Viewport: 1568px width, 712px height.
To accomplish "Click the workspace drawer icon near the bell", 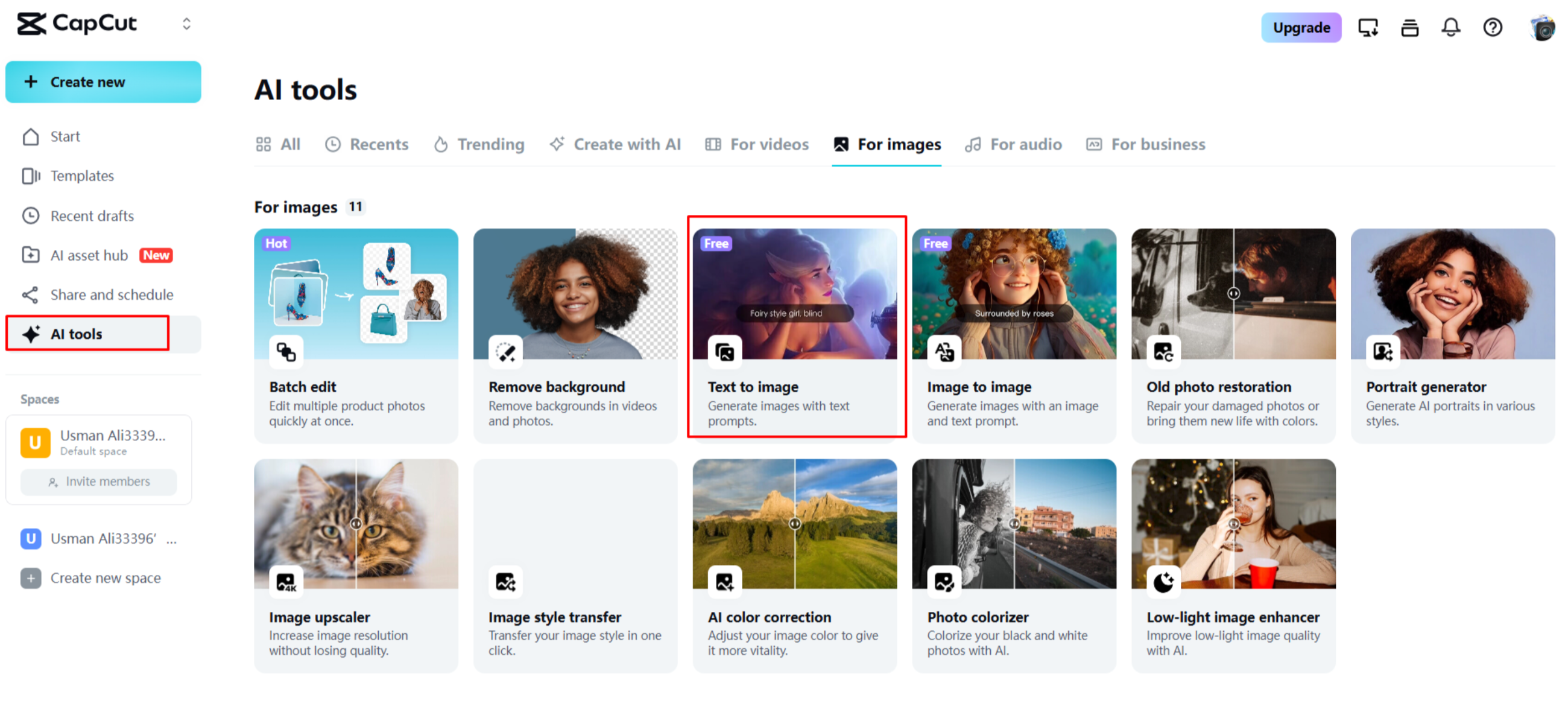I will (x=1410, y=27).
